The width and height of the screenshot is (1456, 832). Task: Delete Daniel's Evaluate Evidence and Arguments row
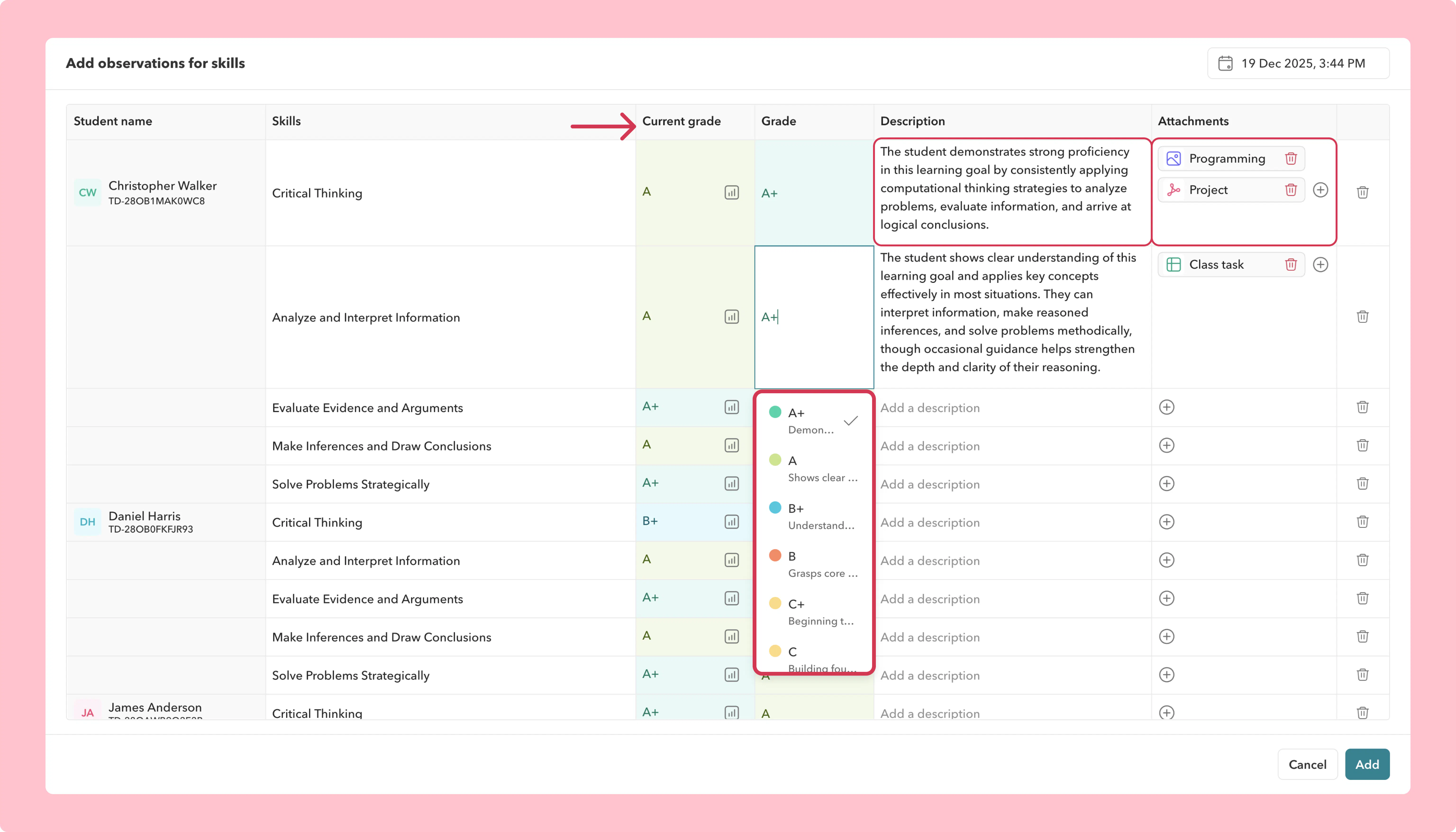[1363, 598]
